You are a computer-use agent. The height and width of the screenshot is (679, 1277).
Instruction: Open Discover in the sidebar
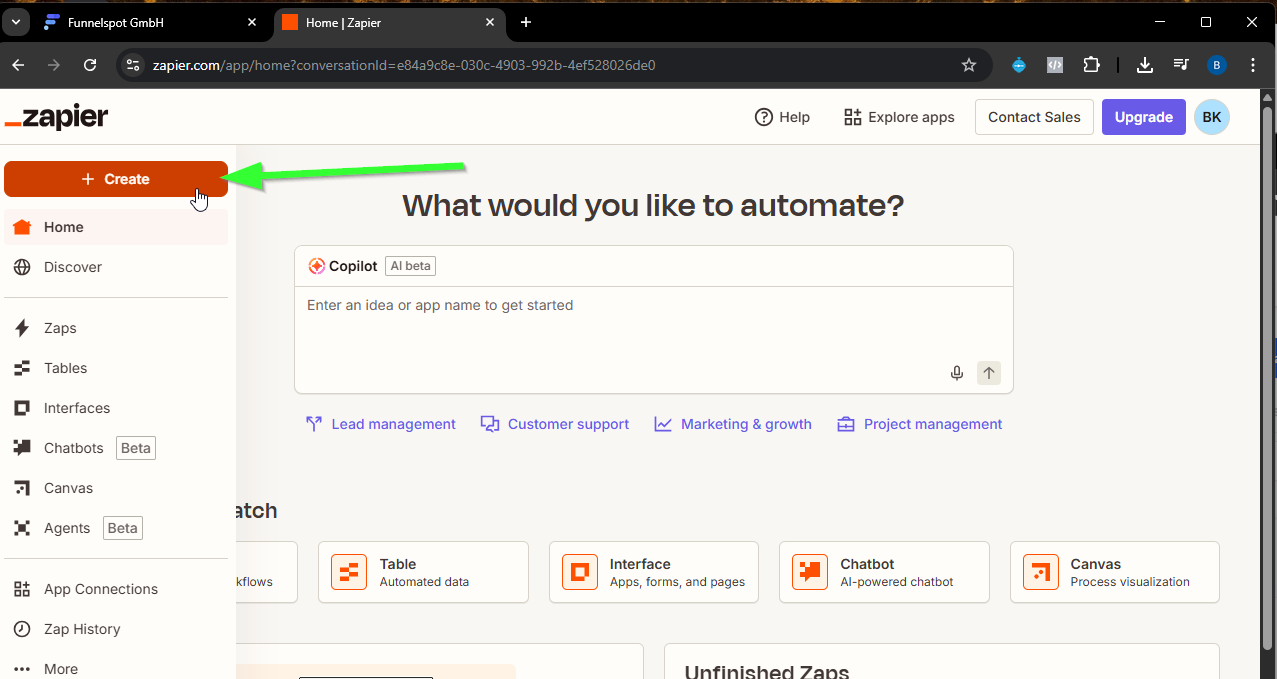(x=116, y=267)
